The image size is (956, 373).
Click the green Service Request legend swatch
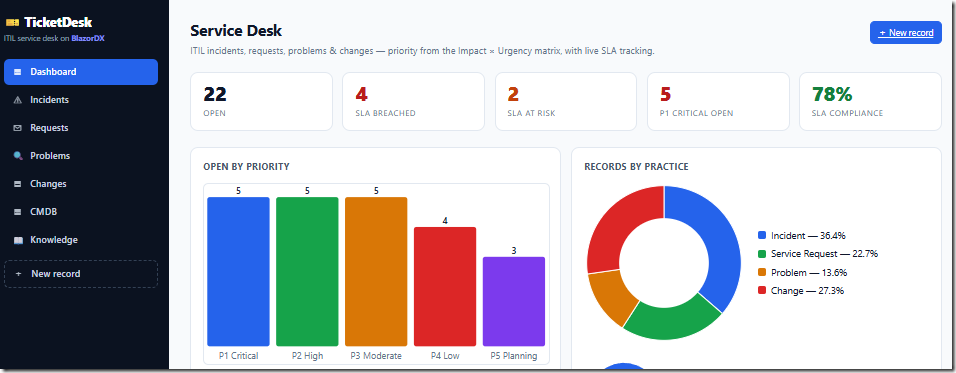[x=762, y=254]
